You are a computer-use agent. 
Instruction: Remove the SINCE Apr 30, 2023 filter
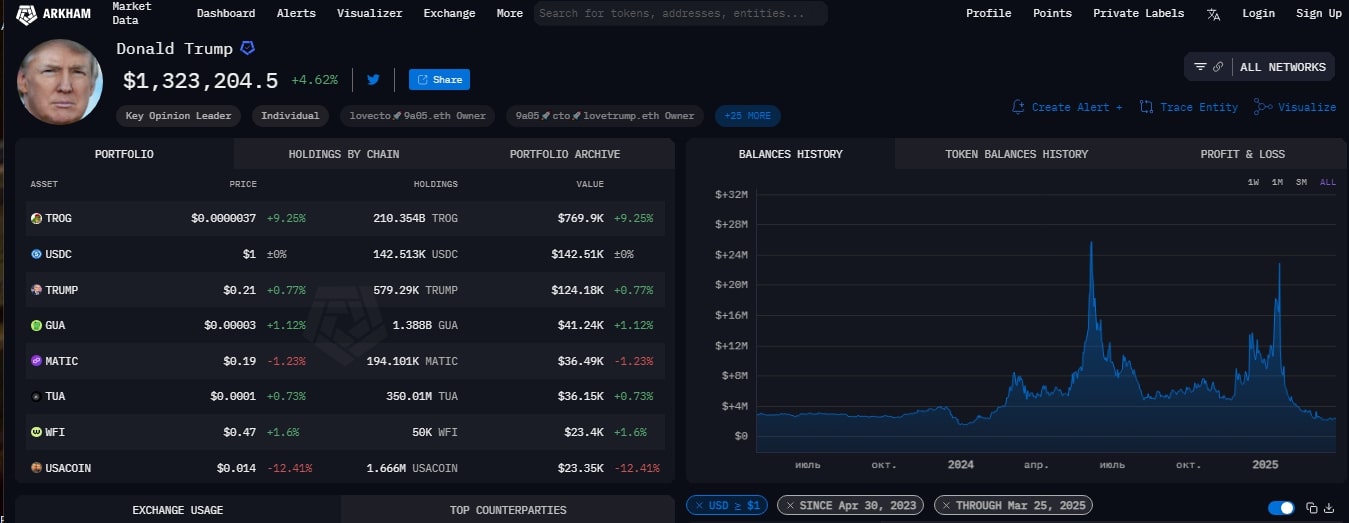click(x=790, y=506)
